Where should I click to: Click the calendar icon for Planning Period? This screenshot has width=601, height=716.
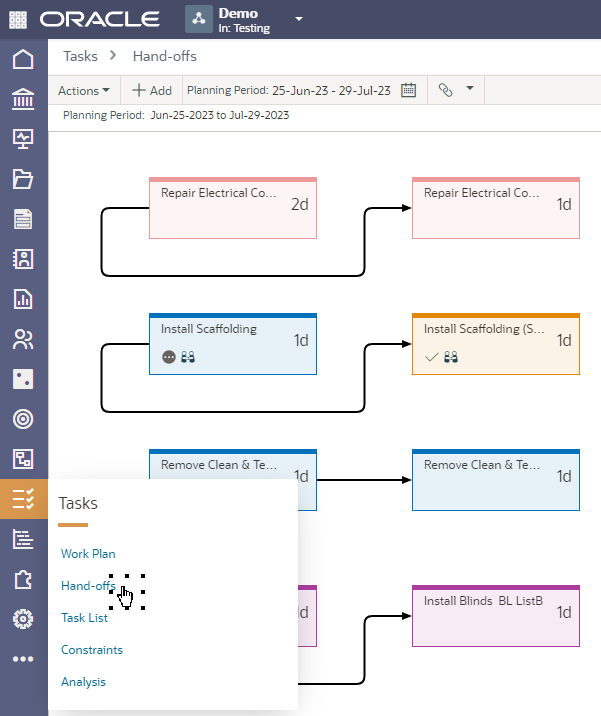408,90
